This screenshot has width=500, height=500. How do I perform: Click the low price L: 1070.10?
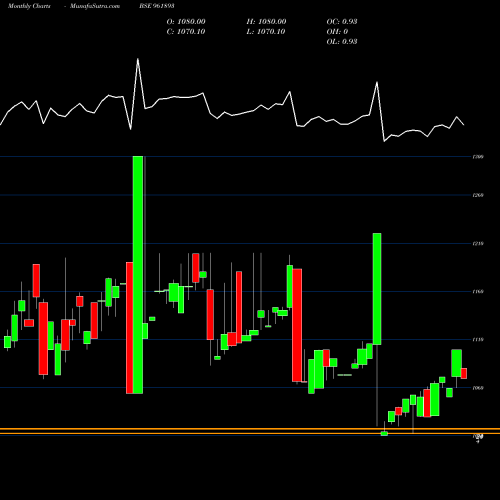pyautogui.click(x=266, y=32)
